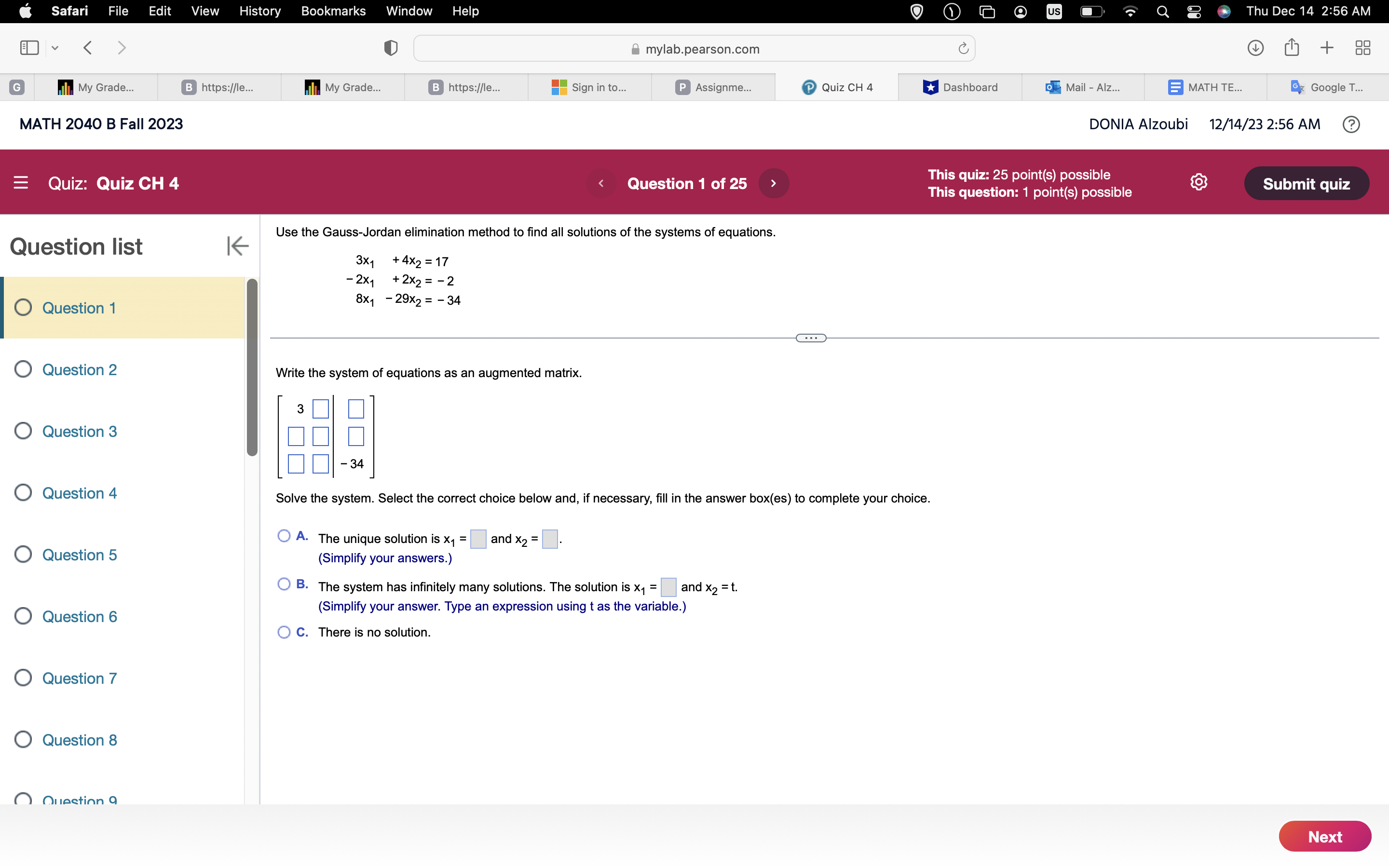Select answer choice A unique solution
The image size is (1389, 868).
[x=284, y=535]
